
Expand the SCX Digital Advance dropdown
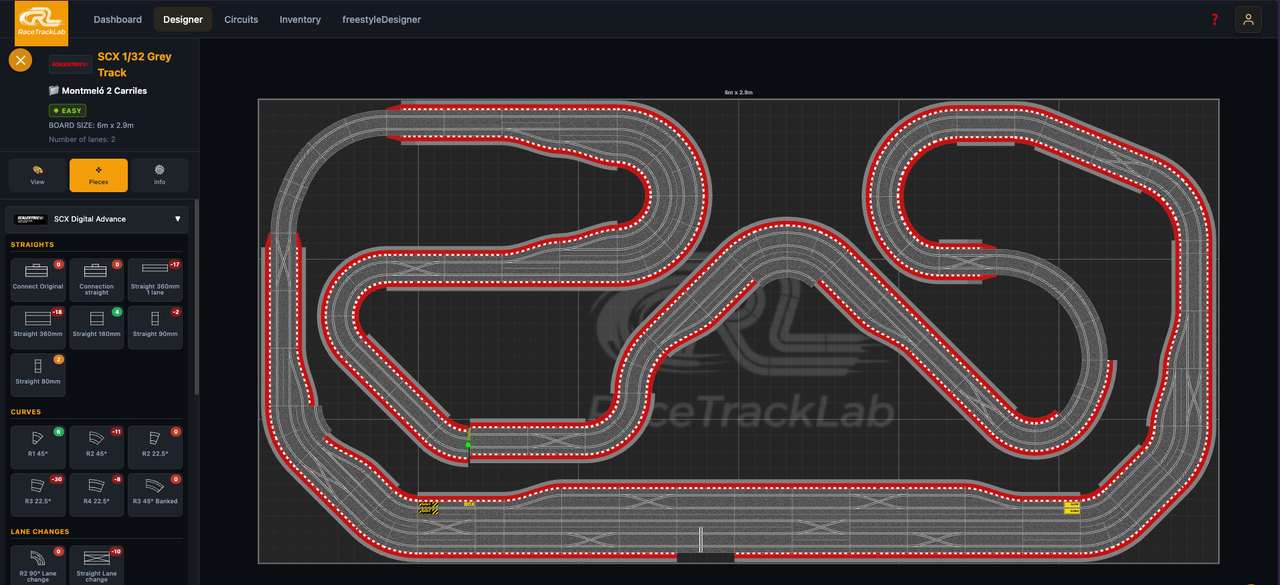[98, 219]
